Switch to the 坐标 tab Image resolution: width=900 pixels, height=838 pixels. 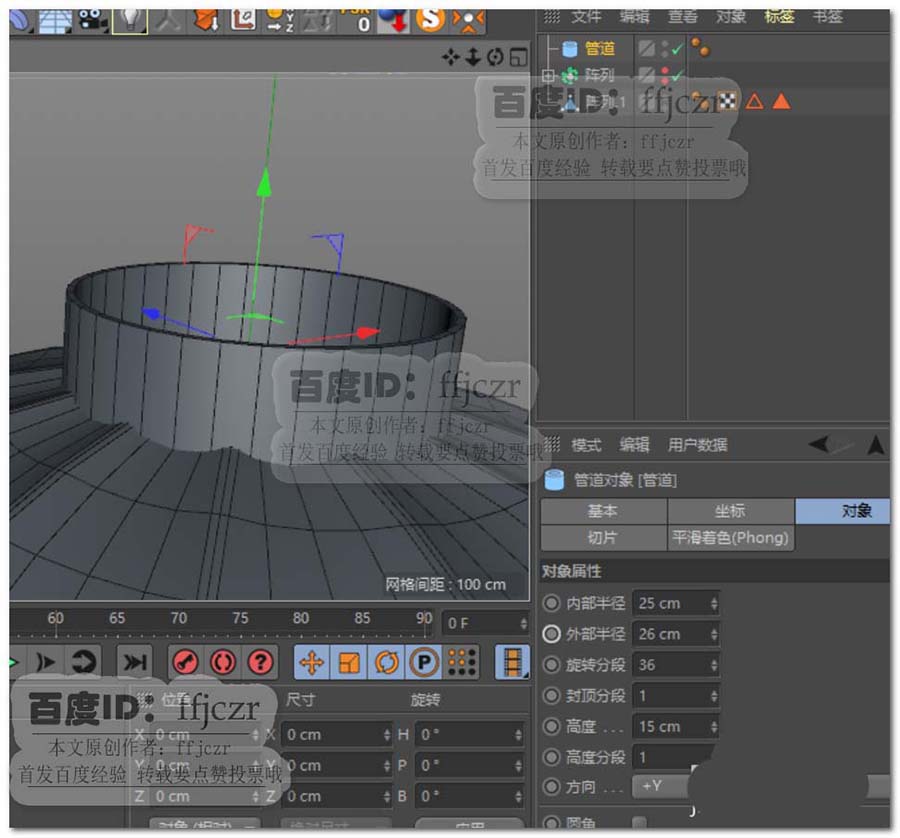pyautogui.click(x=731, y=511)
